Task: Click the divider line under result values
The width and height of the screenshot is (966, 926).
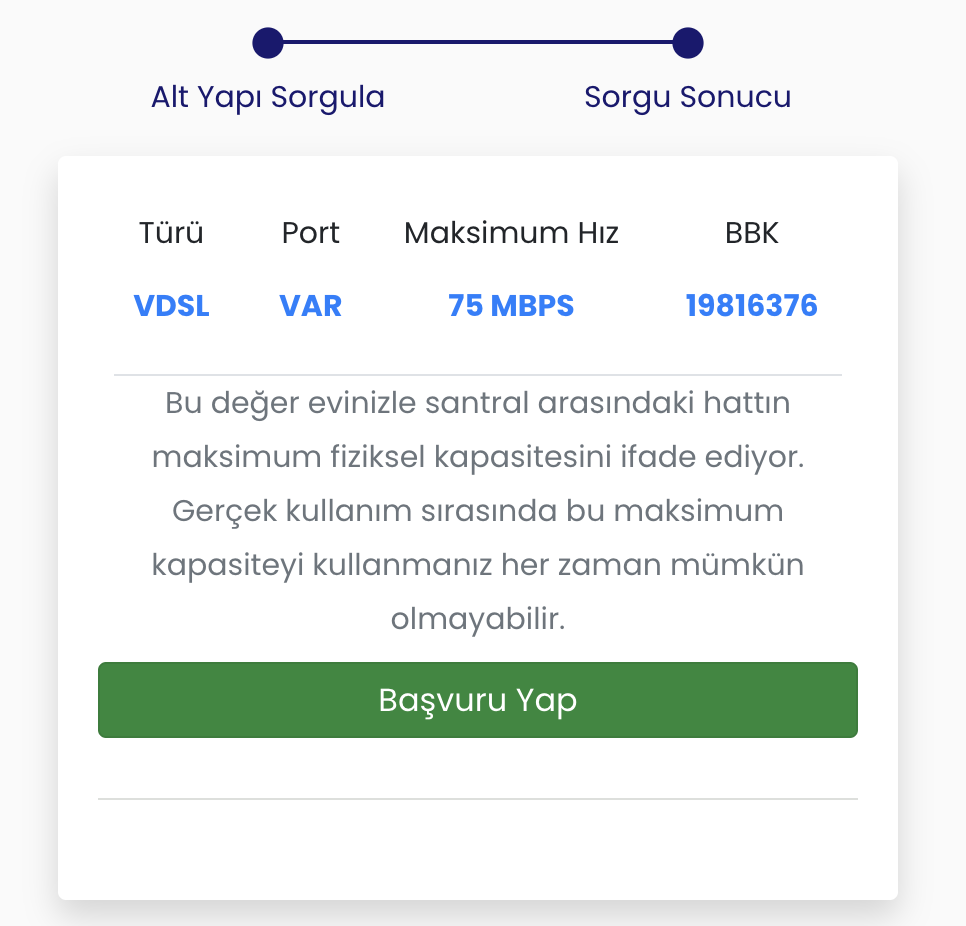Action: pyautogui.click(x=478, y=375)
